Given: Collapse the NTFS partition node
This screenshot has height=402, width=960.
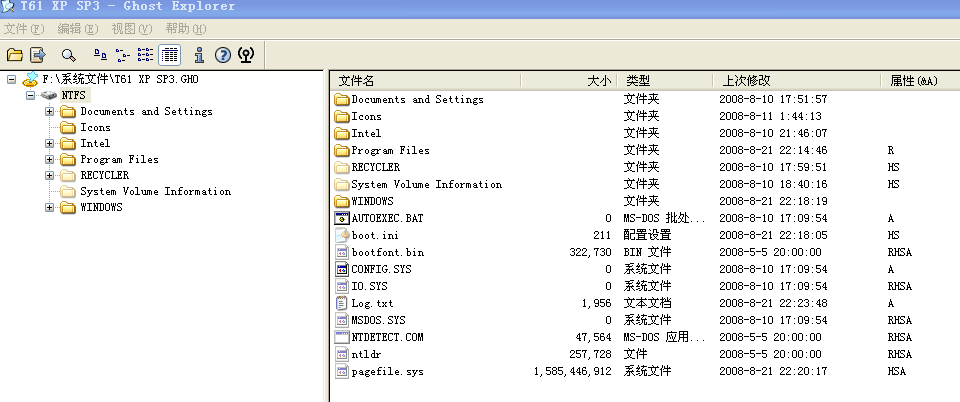Looking at the screenshot, I should 30,95.
